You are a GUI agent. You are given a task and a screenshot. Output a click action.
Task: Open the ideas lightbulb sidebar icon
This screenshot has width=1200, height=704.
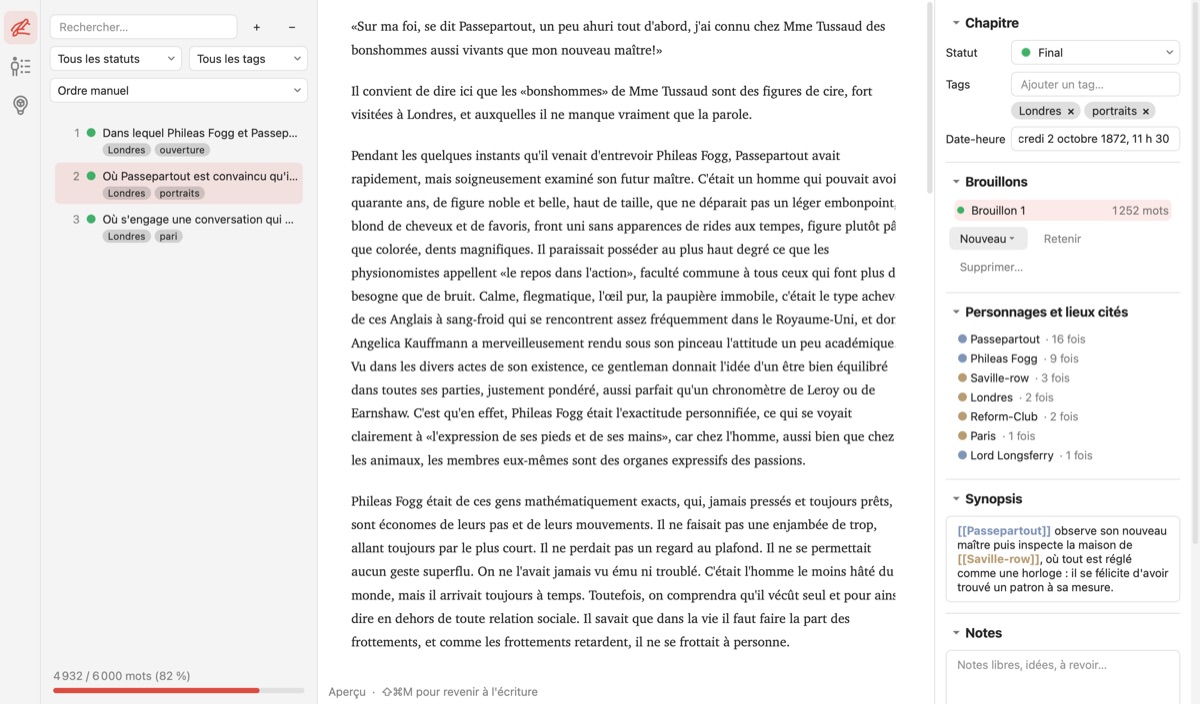20,105
